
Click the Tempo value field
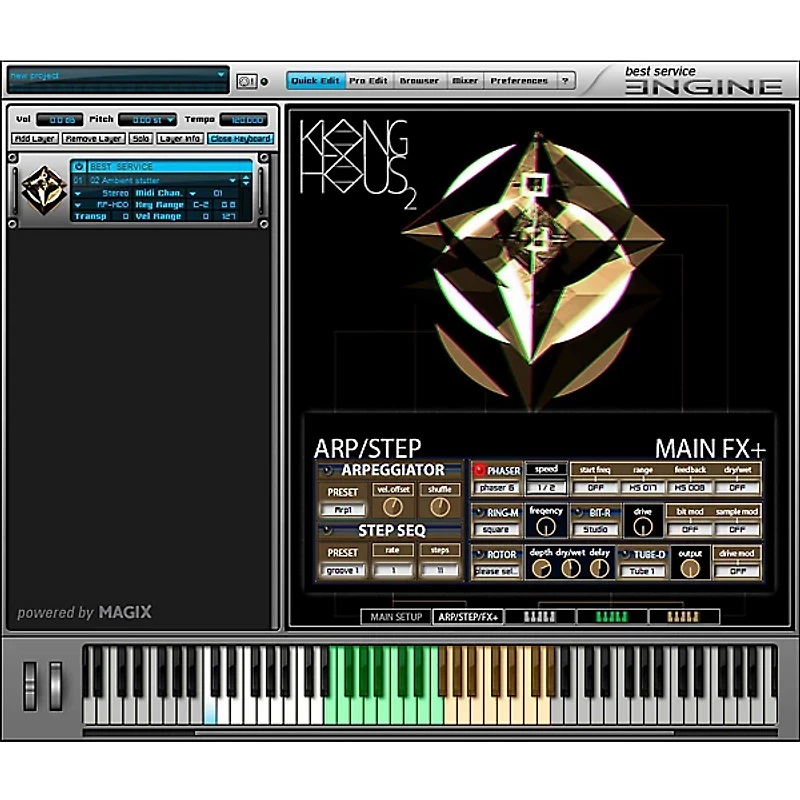coord(245,120)
